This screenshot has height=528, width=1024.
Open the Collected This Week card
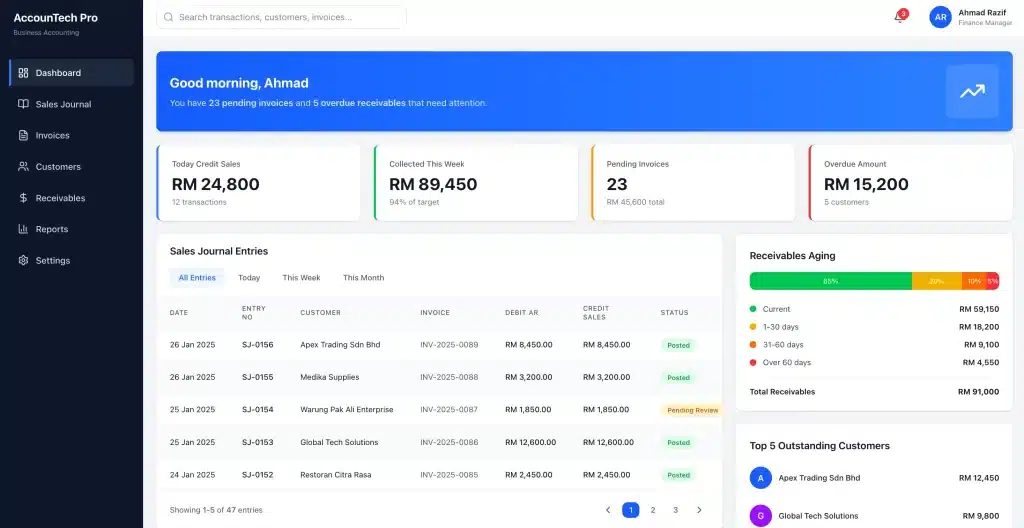pos(475,183)
